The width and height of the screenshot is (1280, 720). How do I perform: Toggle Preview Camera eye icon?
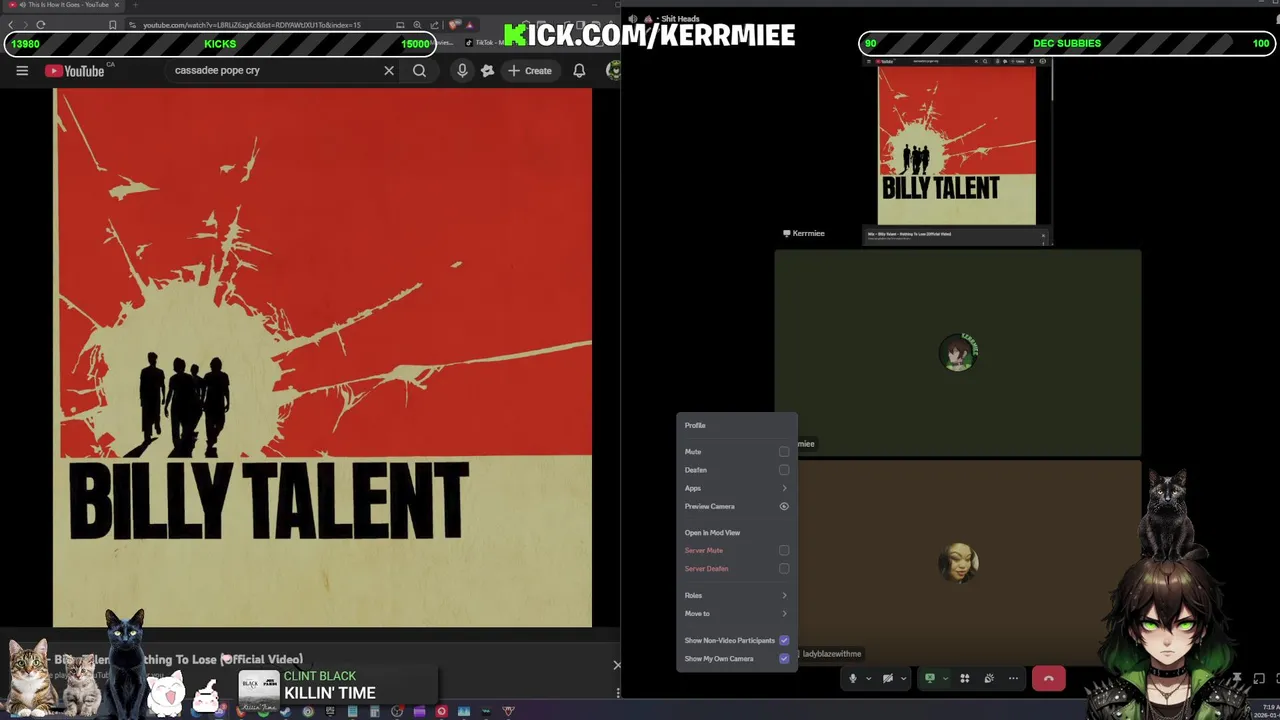(784, 506)
